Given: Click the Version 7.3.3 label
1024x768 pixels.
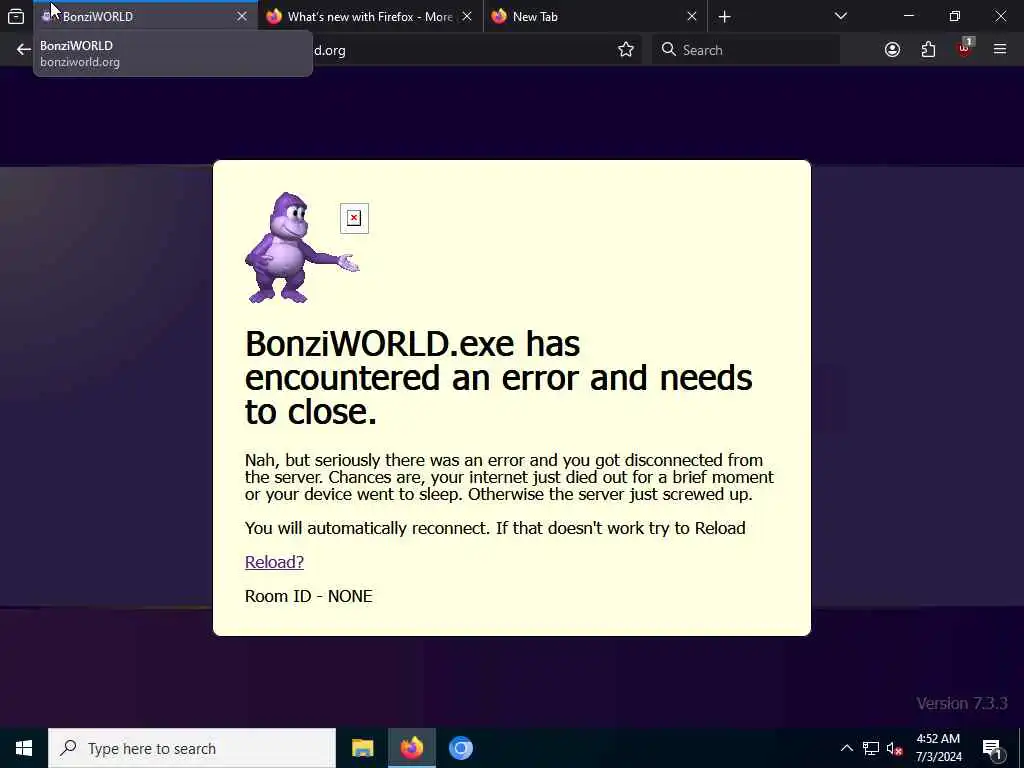Looking at the screenshot, I should [961, 703].
